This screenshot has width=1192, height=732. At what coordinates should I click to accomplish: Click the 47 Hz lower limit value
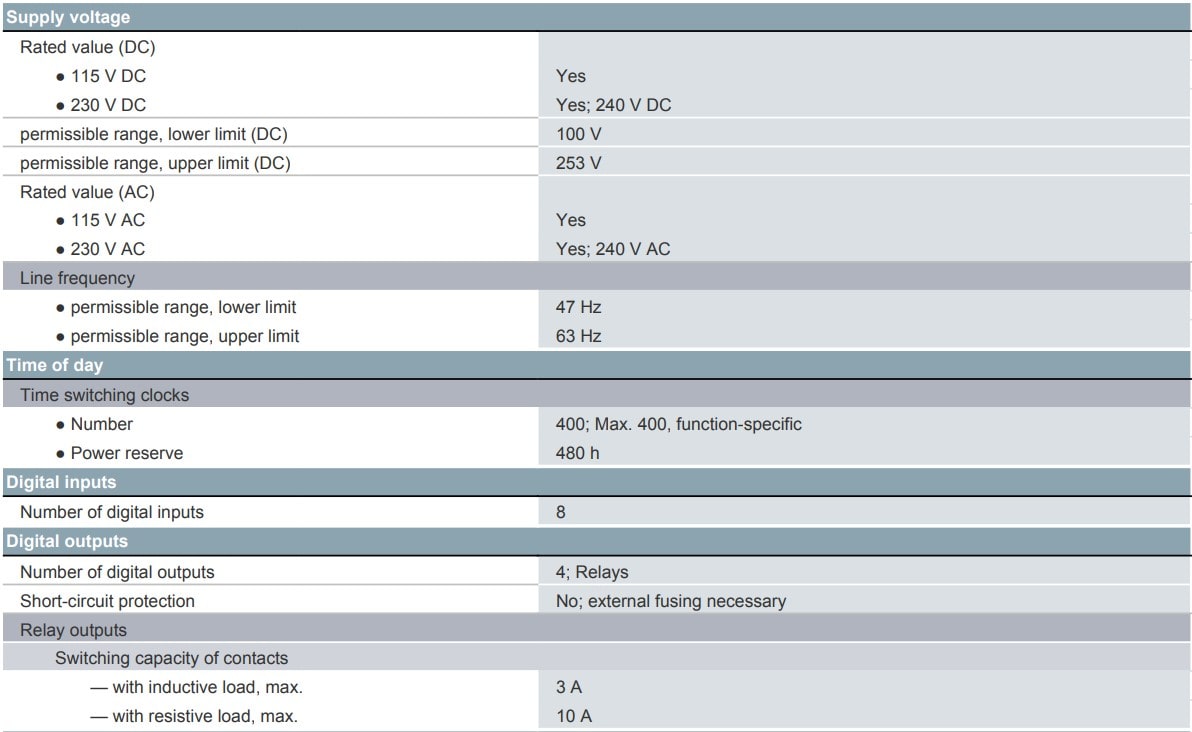pos(579,307)
